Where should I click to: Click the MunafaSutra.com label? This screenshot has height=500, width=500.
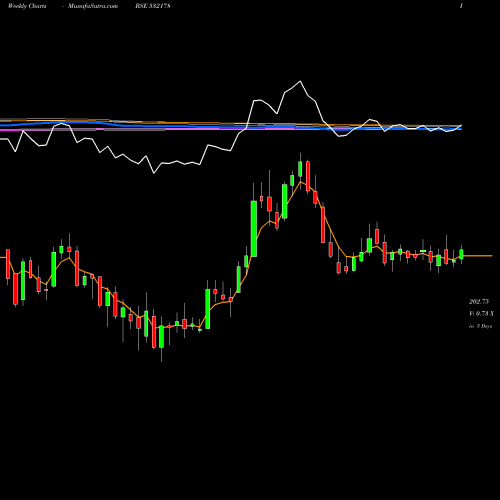pos(93,6)
